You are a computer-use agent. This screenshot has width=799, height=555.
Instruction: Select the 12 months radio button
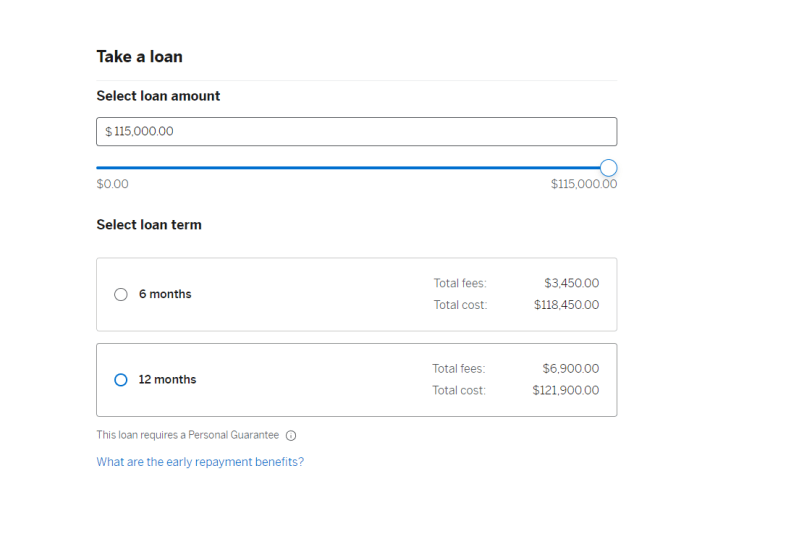121,380
